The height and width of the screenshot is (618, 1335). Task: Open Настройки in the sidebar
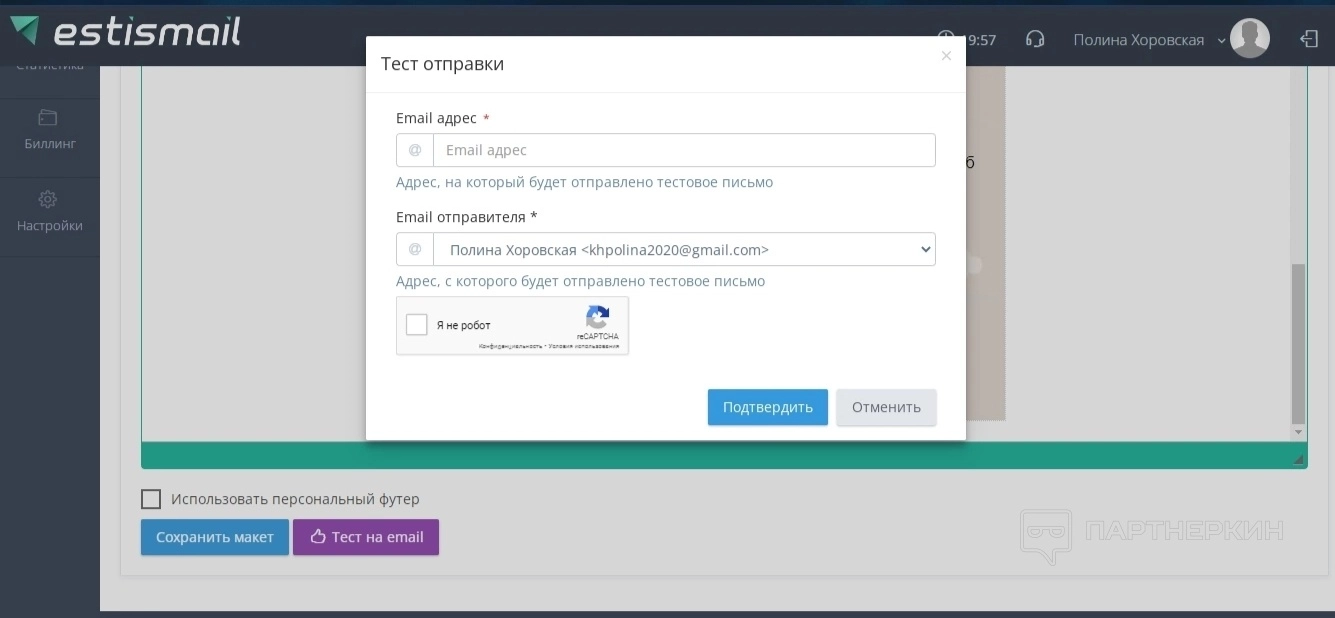point(50,212)
